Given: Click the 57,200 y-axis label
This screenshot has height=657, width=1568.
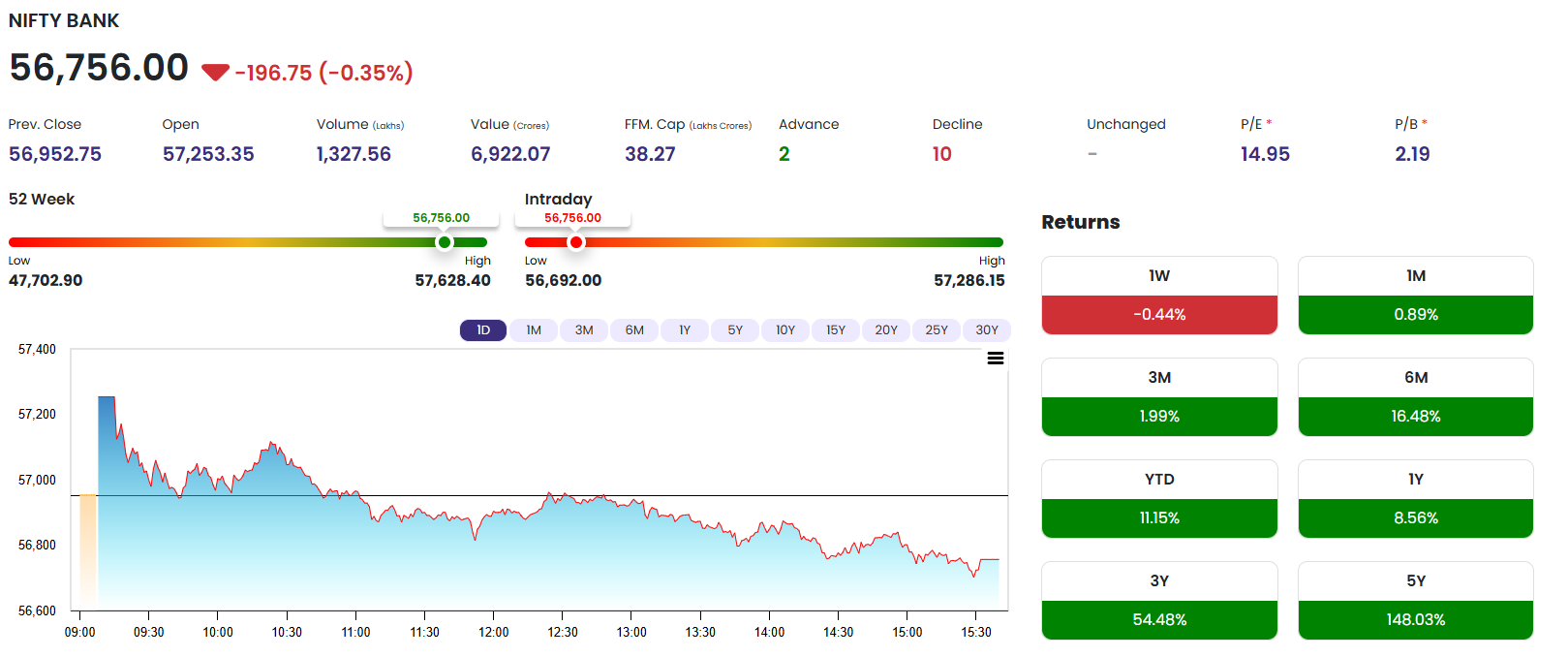Looking at the screenshot, I should (37, 414).
